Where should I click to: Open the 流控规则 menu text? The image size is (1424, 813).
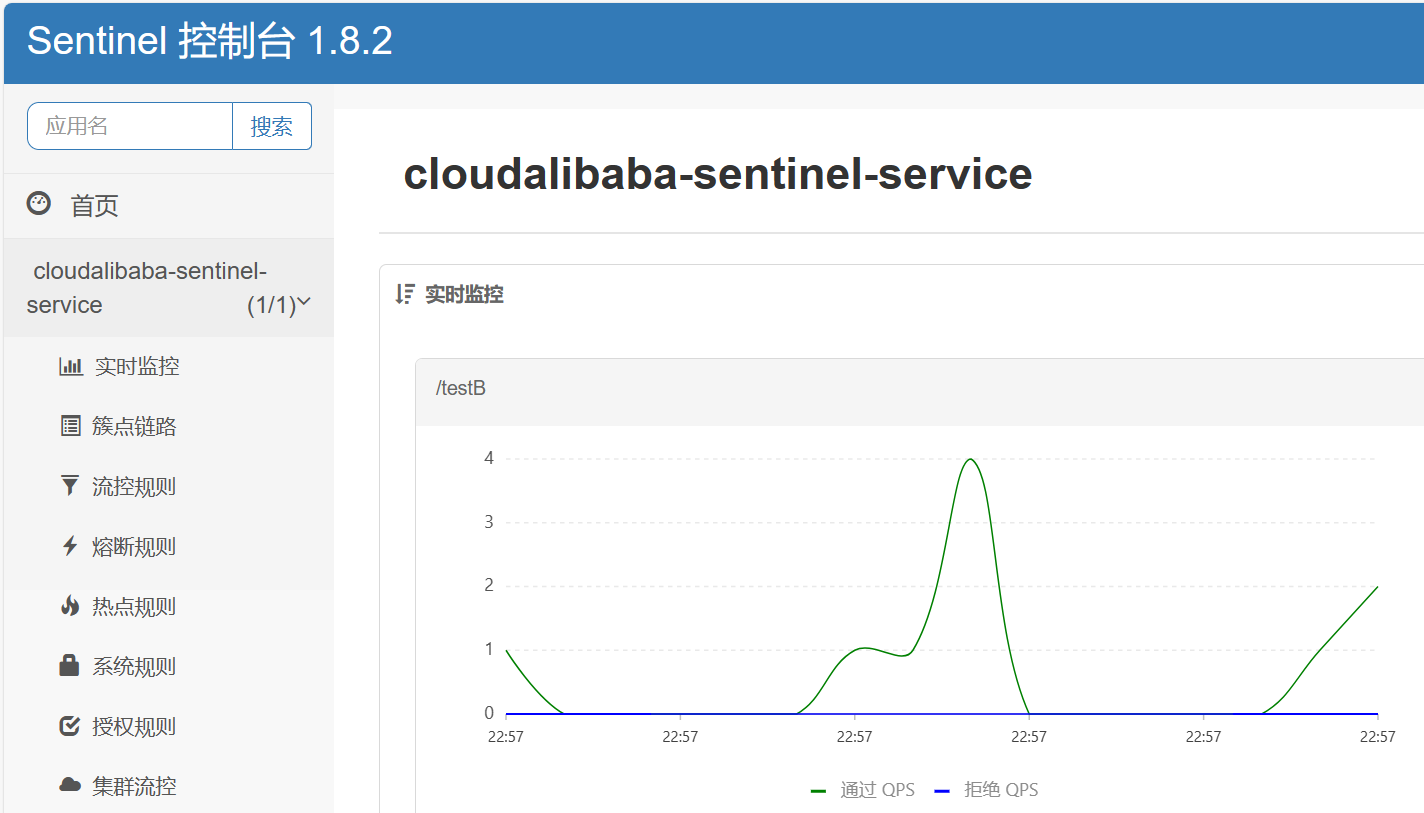[134, 487]
